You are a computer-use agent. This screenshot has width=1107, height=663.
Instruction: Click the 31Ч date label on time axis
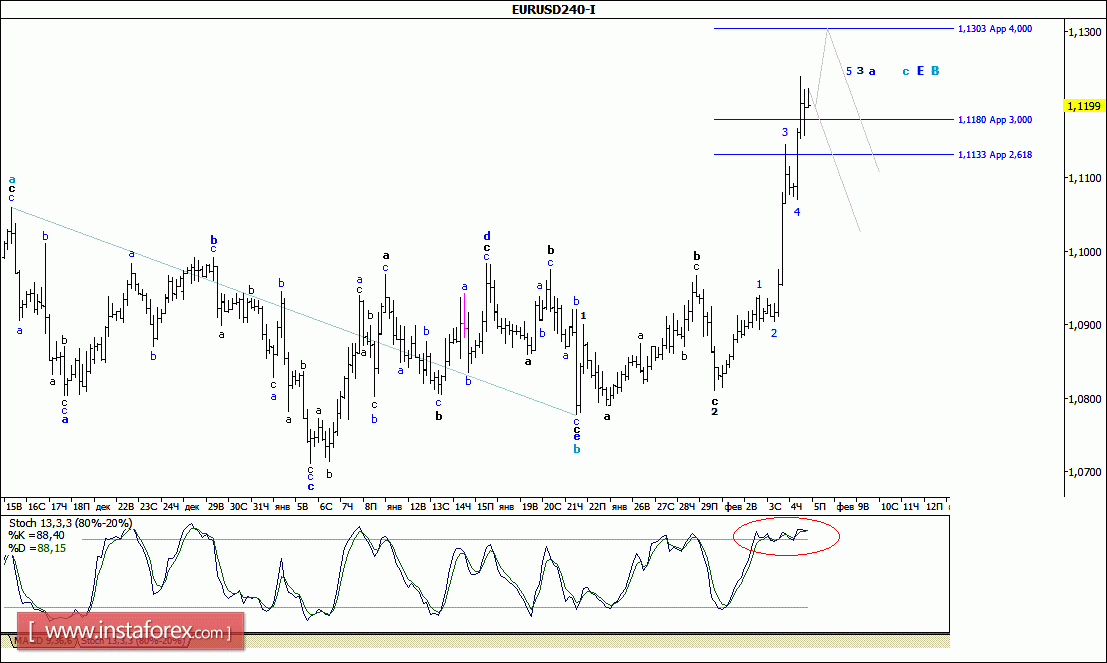pyautogui.click(x=261, y=506)
